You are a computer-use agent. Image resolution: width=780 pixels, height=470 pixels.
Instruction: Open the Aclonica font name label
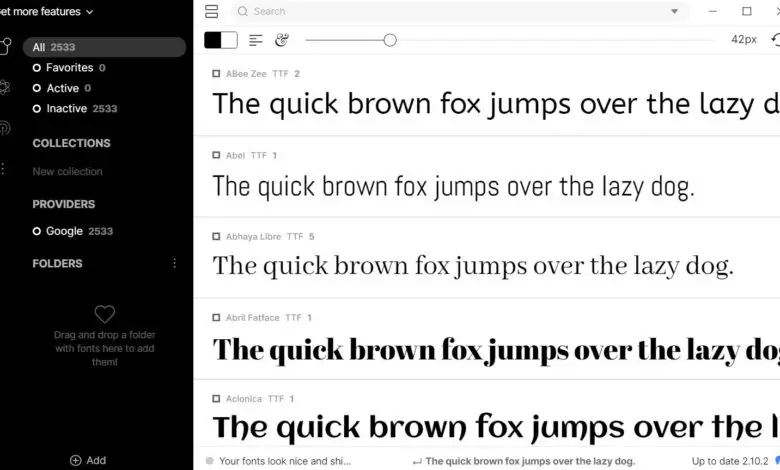click(244, 399)
